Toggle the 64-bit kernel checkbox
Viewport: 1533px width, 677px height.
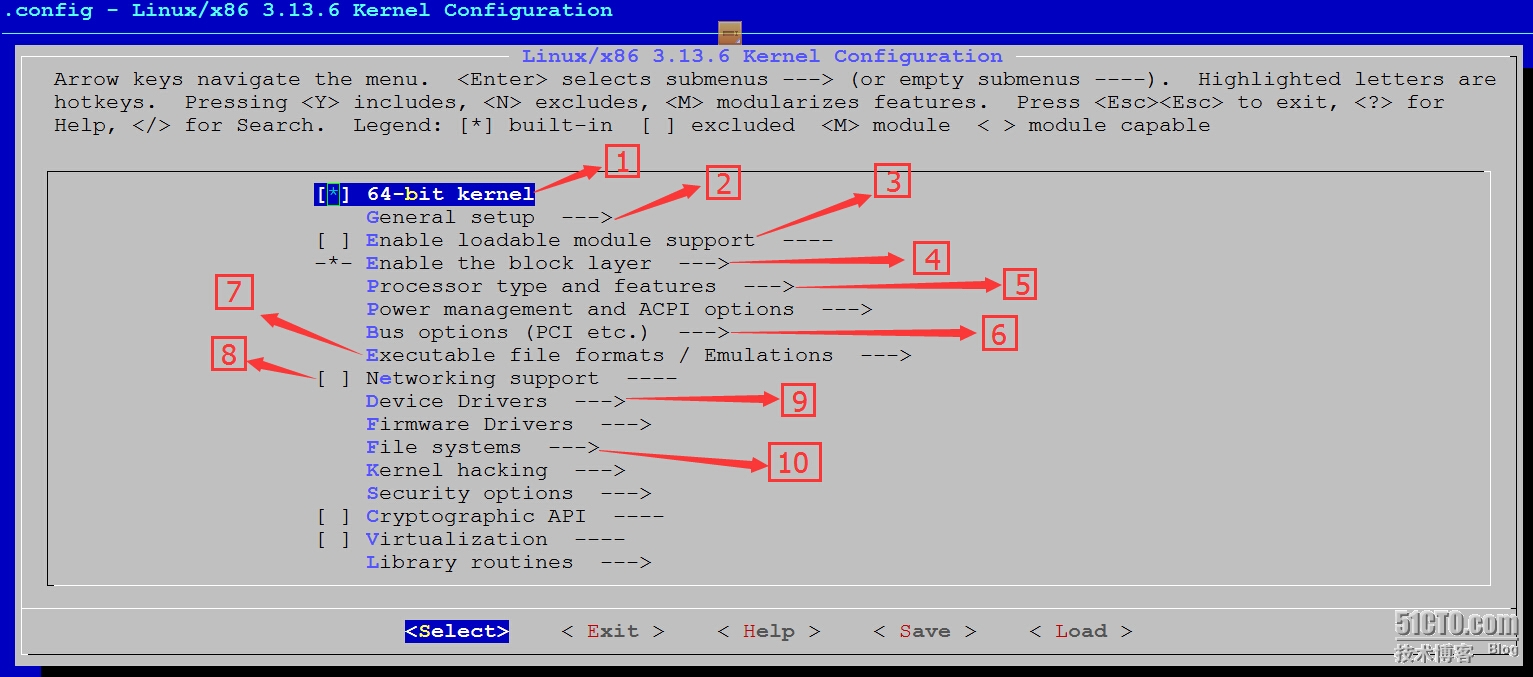tap(333, 194)
